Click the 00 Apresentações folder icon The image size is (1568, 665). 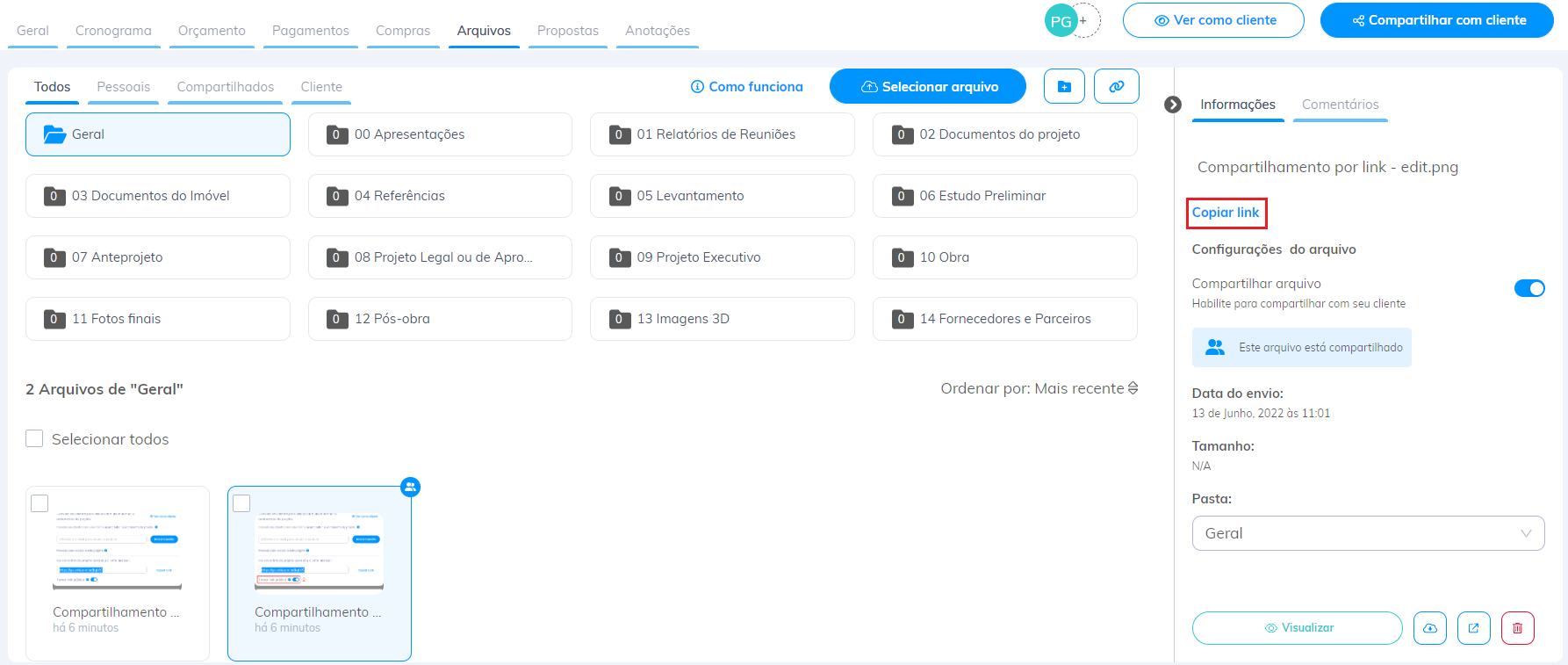[x=336, y=134]
